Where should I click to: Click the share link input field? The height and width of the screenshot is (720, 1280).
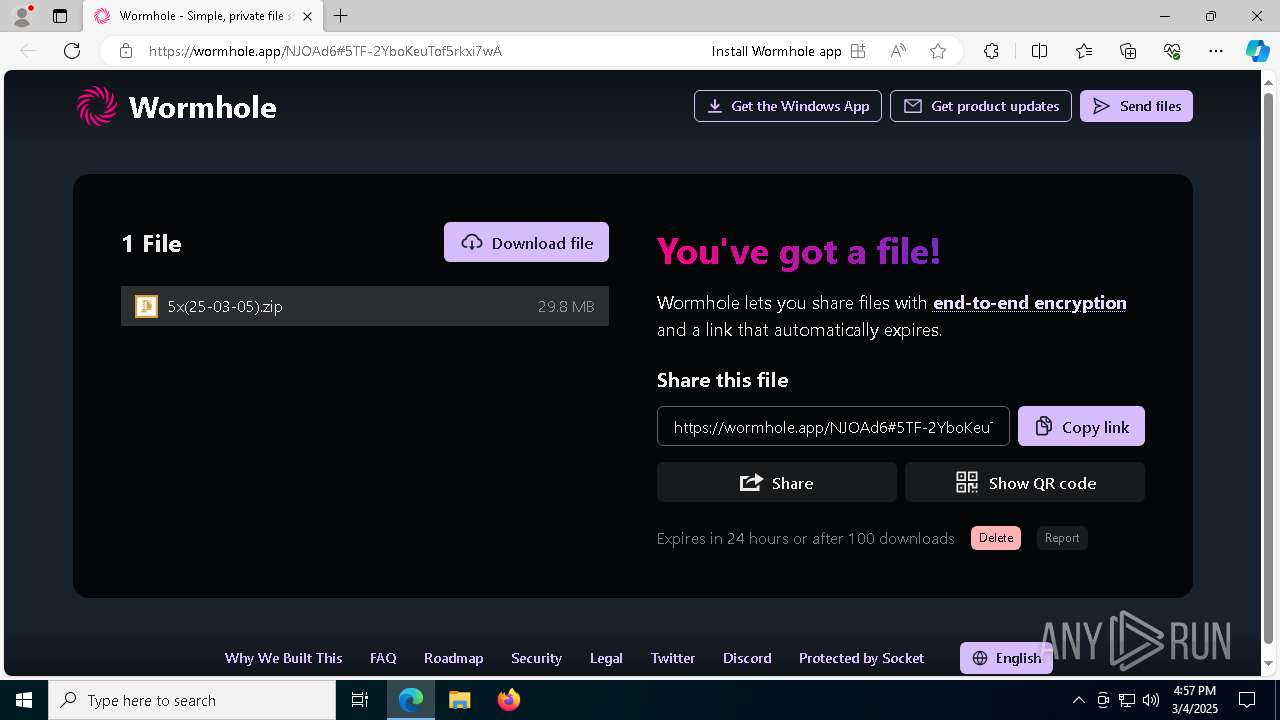click(833, 426)
